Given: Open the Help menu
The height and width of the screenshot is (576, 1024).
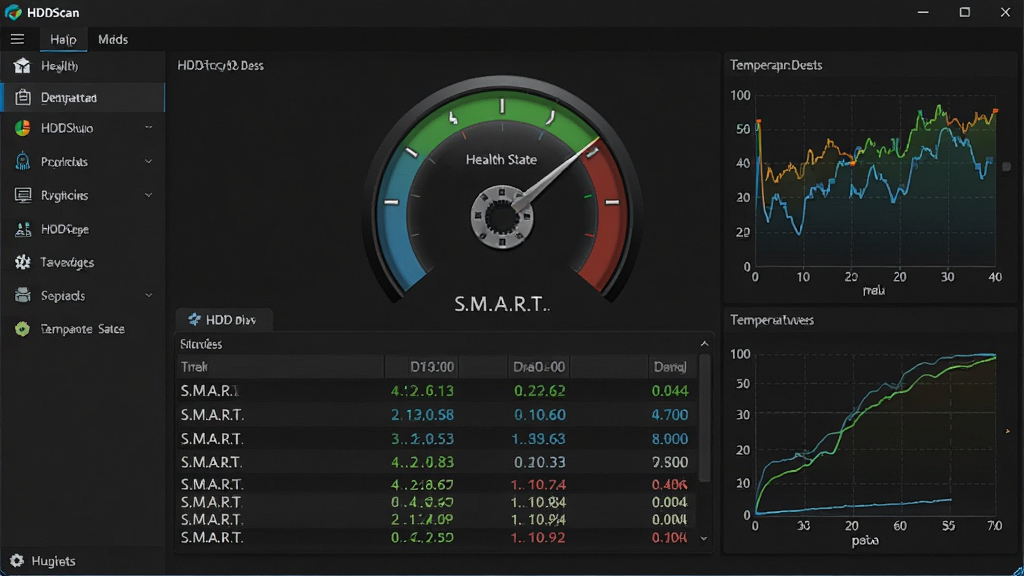Looking at the screenshot, I should [63, 39].
